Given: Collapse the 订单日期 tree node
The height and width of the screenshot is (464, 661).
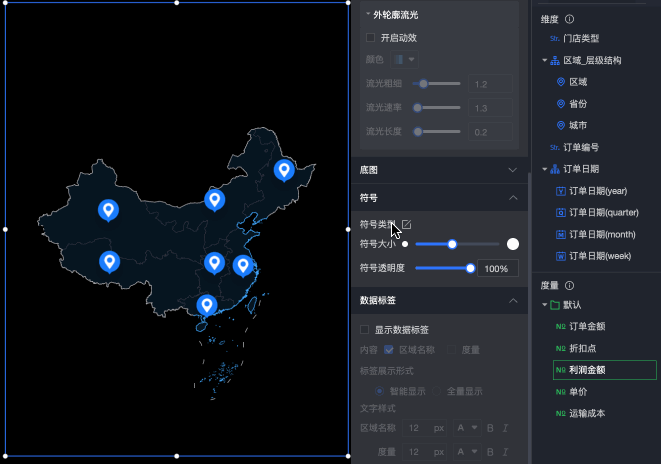Looking at the screenshot, I should [x=545, y=169].
